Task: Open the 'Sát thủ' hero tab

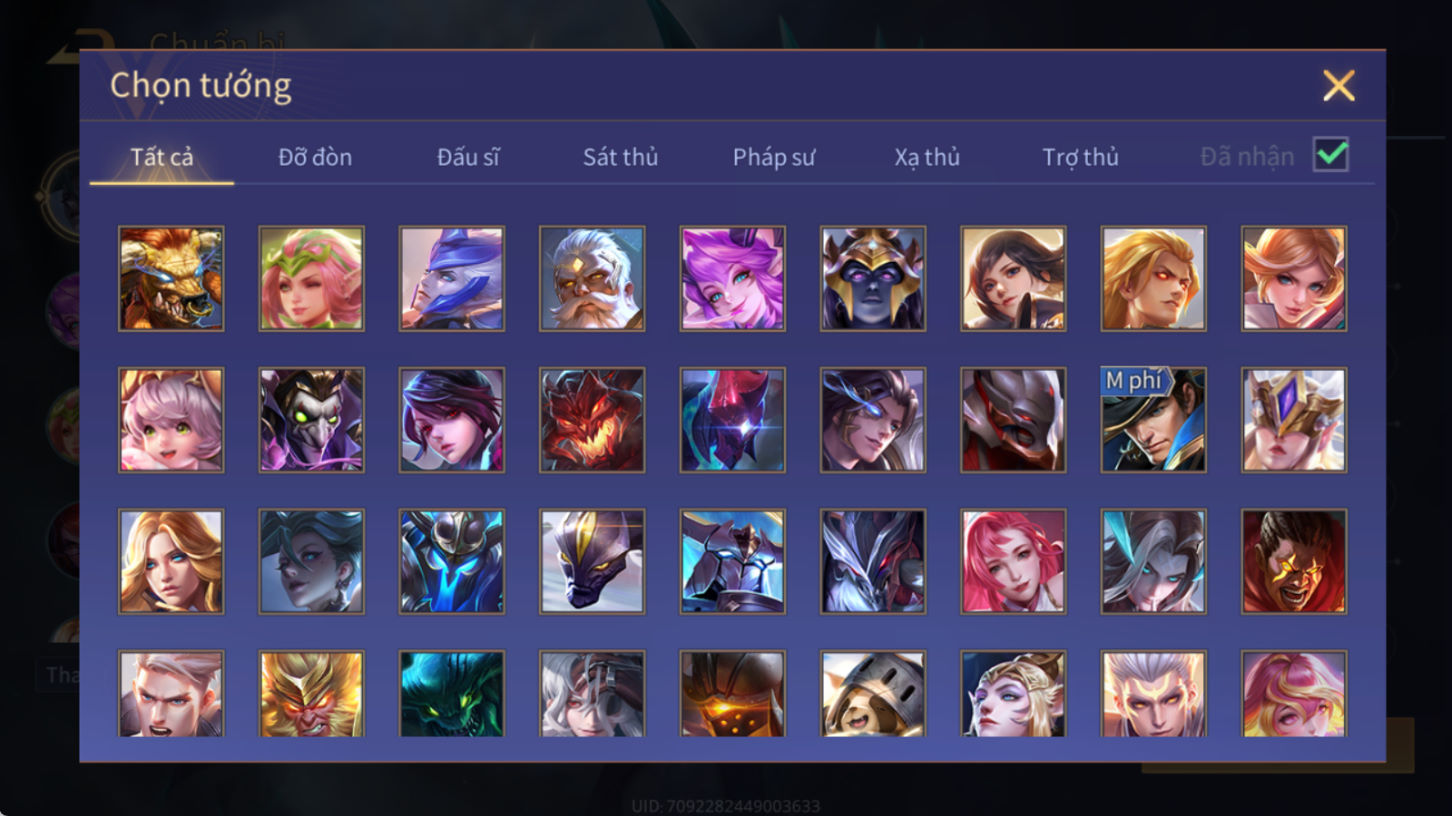Action: click(x=620, y=157)
